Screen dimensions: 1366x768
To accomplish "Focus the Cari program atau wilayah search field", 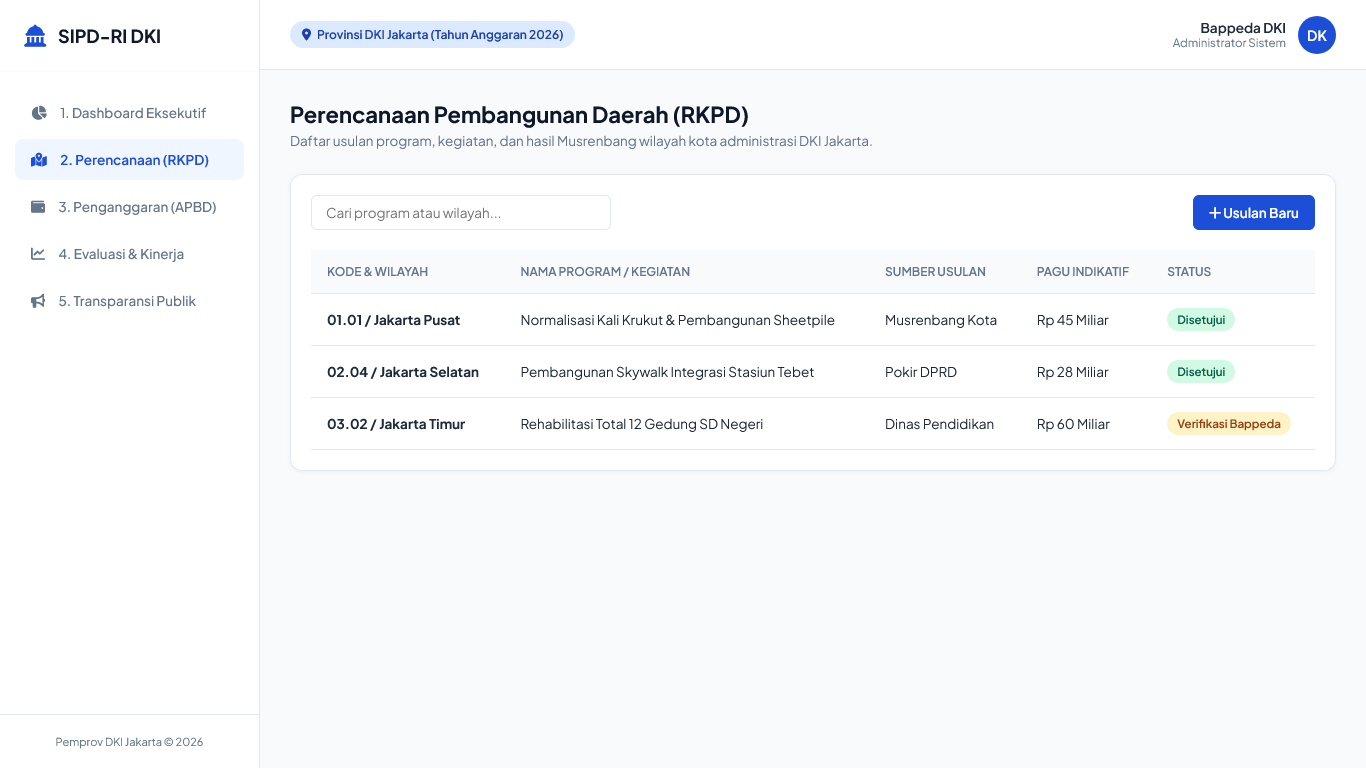I will pyautogui.click(x=461, y=213).
